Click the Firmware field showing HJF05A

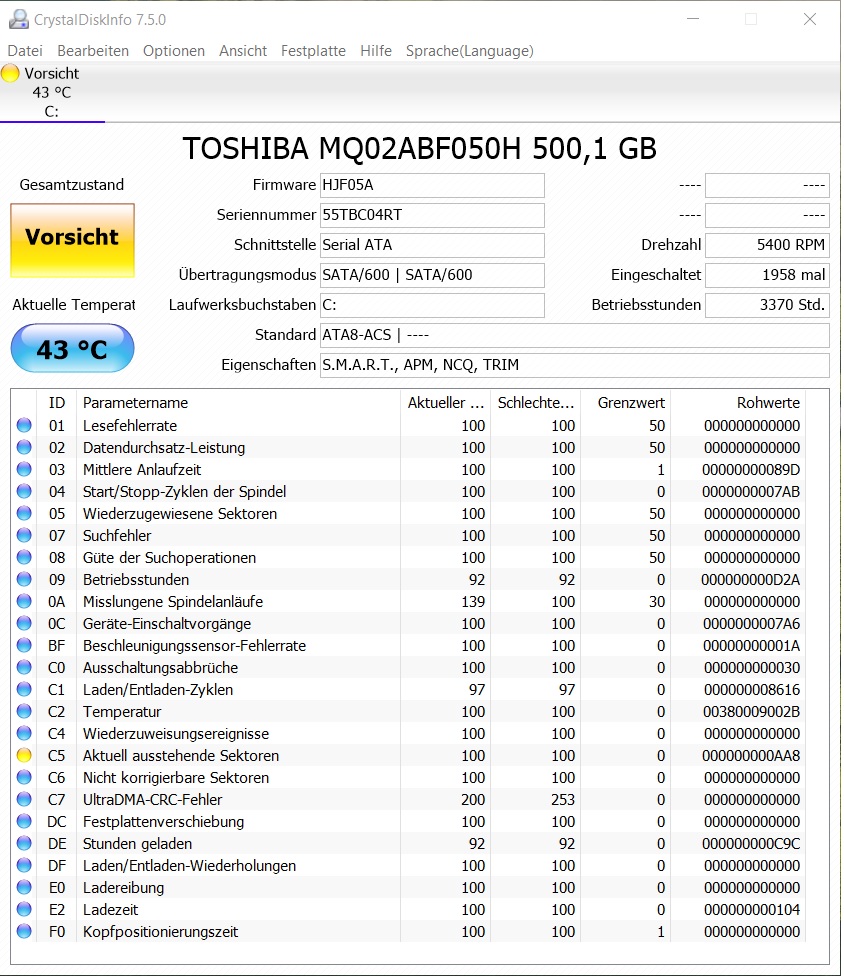click(432, 185)
